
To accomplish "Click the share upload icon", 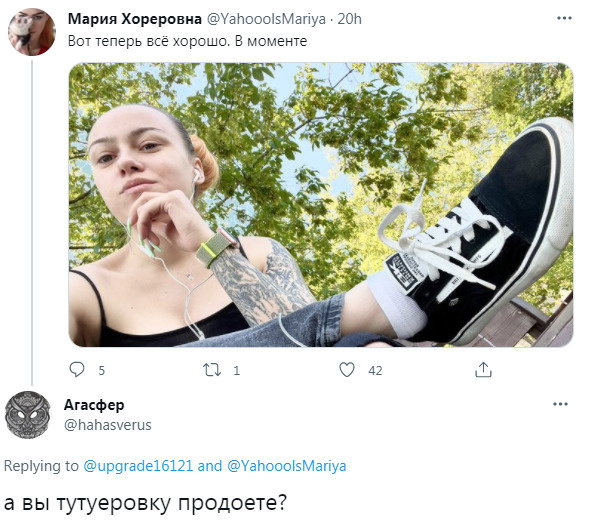I will point(484,369).
